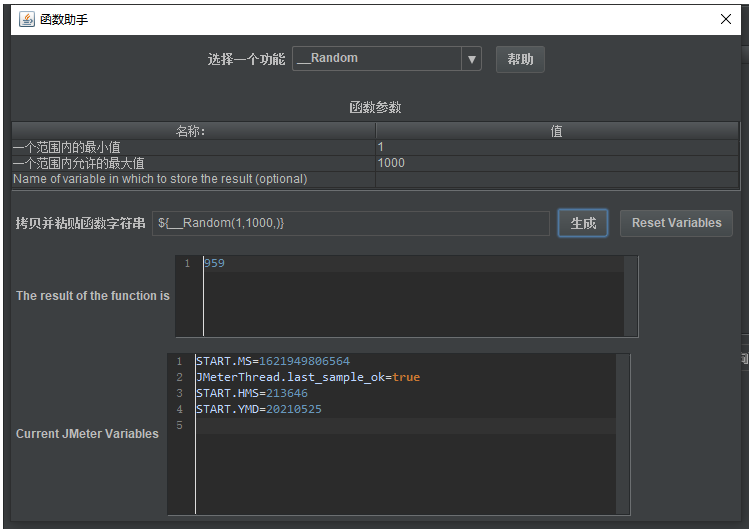752x532 pixels.
Task: Click the result value 959
Action: [x=214, y=263]
